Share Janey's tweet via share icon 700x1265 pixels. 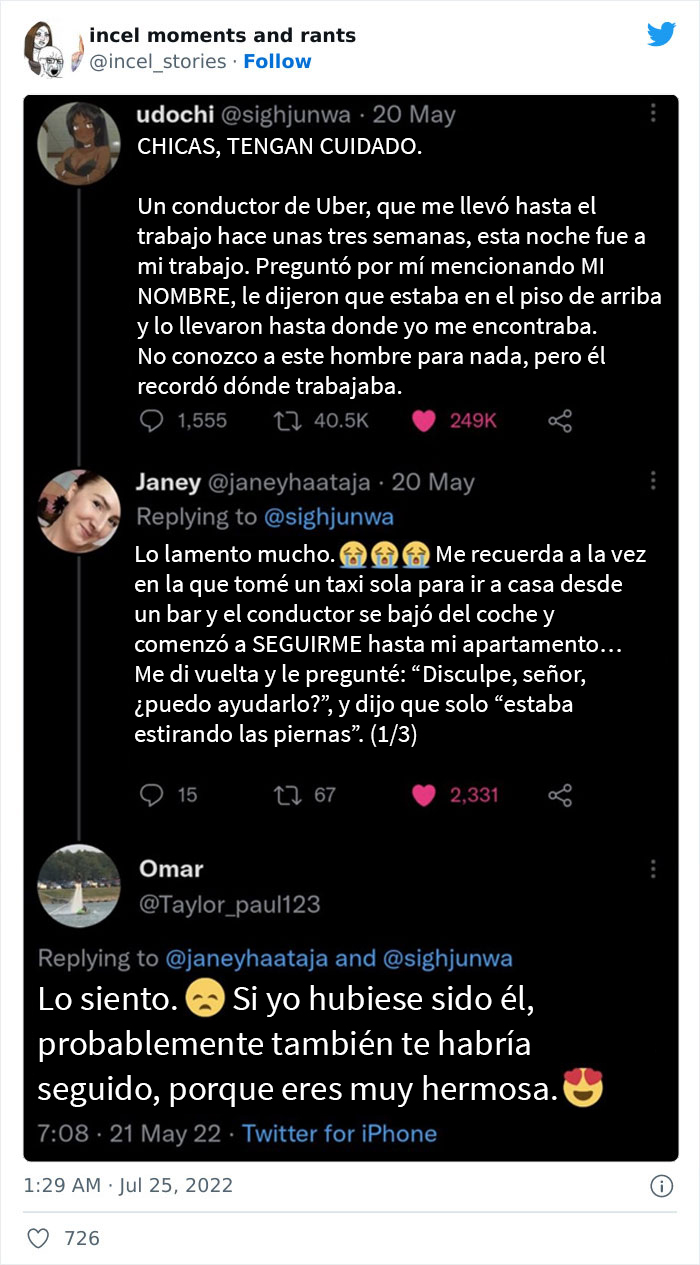tap(560, 795)
